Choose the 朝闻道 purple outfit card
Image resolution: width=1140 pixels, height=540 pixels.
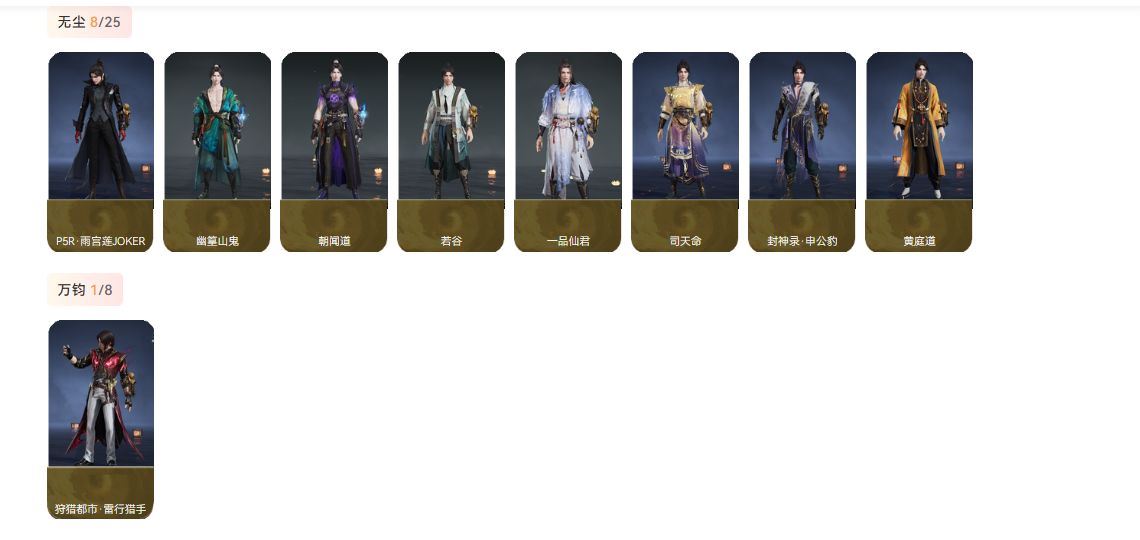tap(334, 152)
